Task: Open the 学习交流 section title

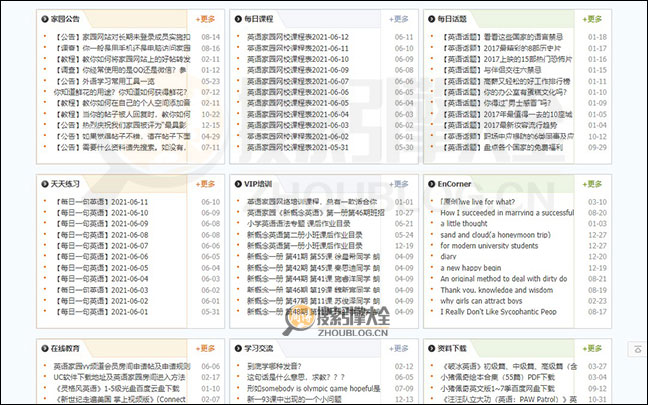Action: [x=263, y=350]
